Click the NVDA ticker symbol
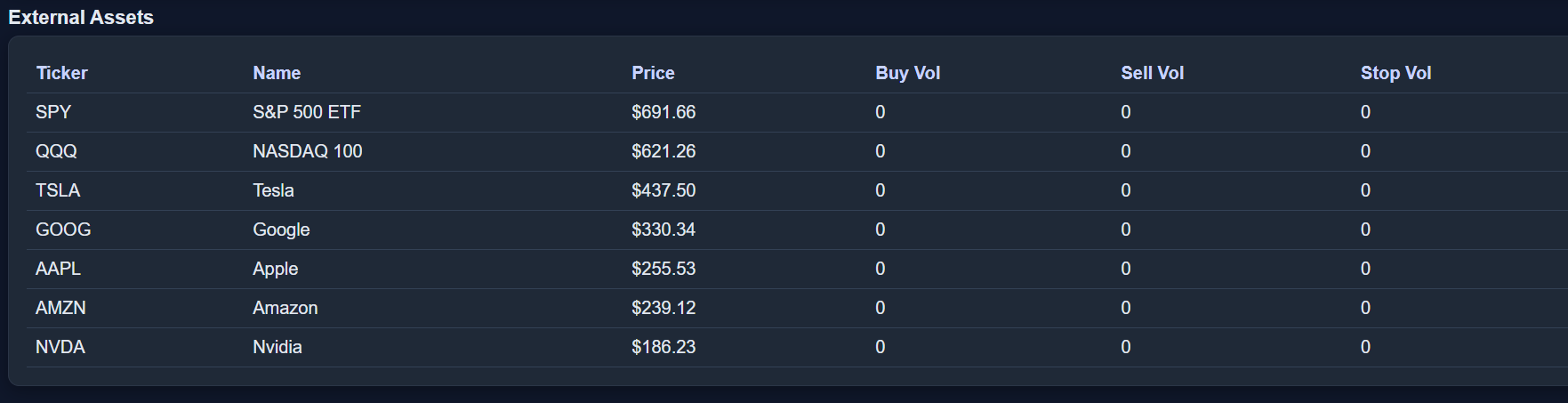Image resolution: width=1568 pixels, height=403 pixels. pyautogui.click(x=60, y=347)
